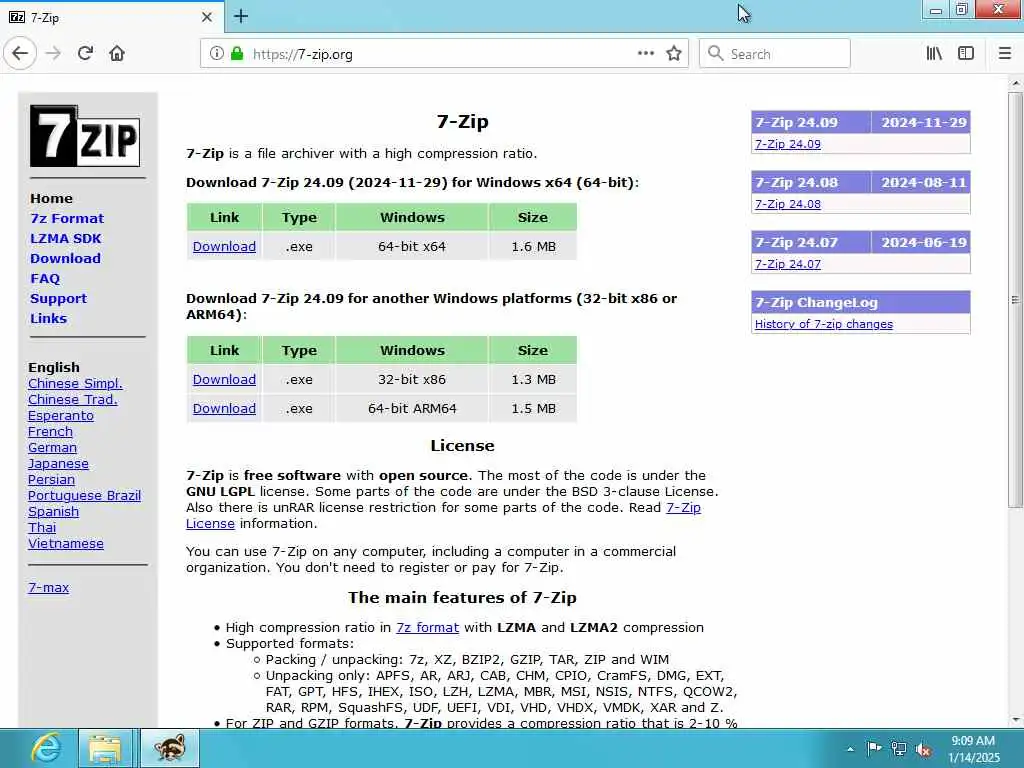The image size is (1024, 768).
Task: Download the 64-bit x64 installer
Action: (x=224, y=247)
